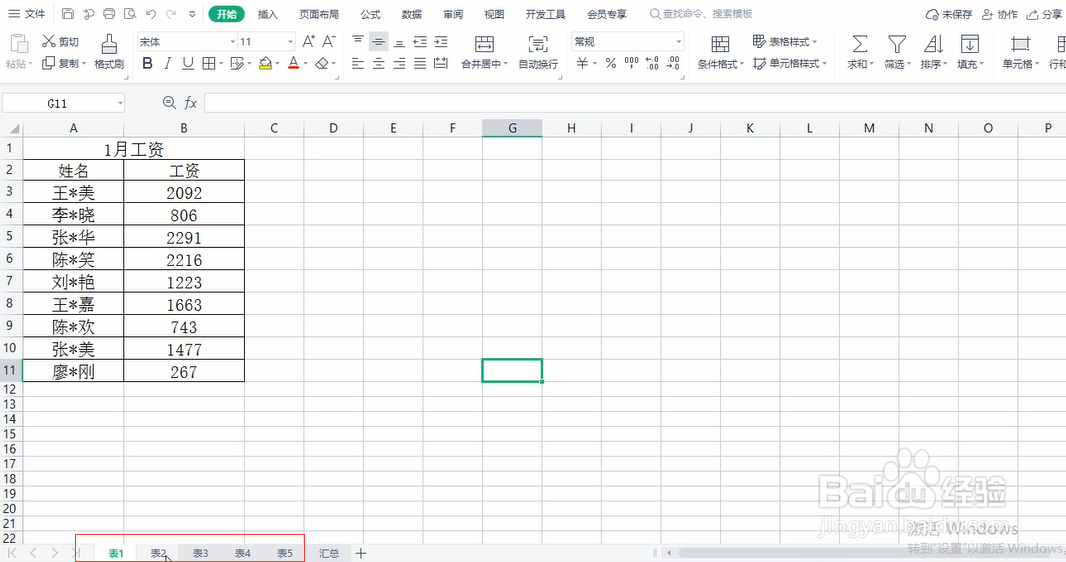1066x562 pixels.
Task: Apply percent style format
Action: (x=611, y=63)
